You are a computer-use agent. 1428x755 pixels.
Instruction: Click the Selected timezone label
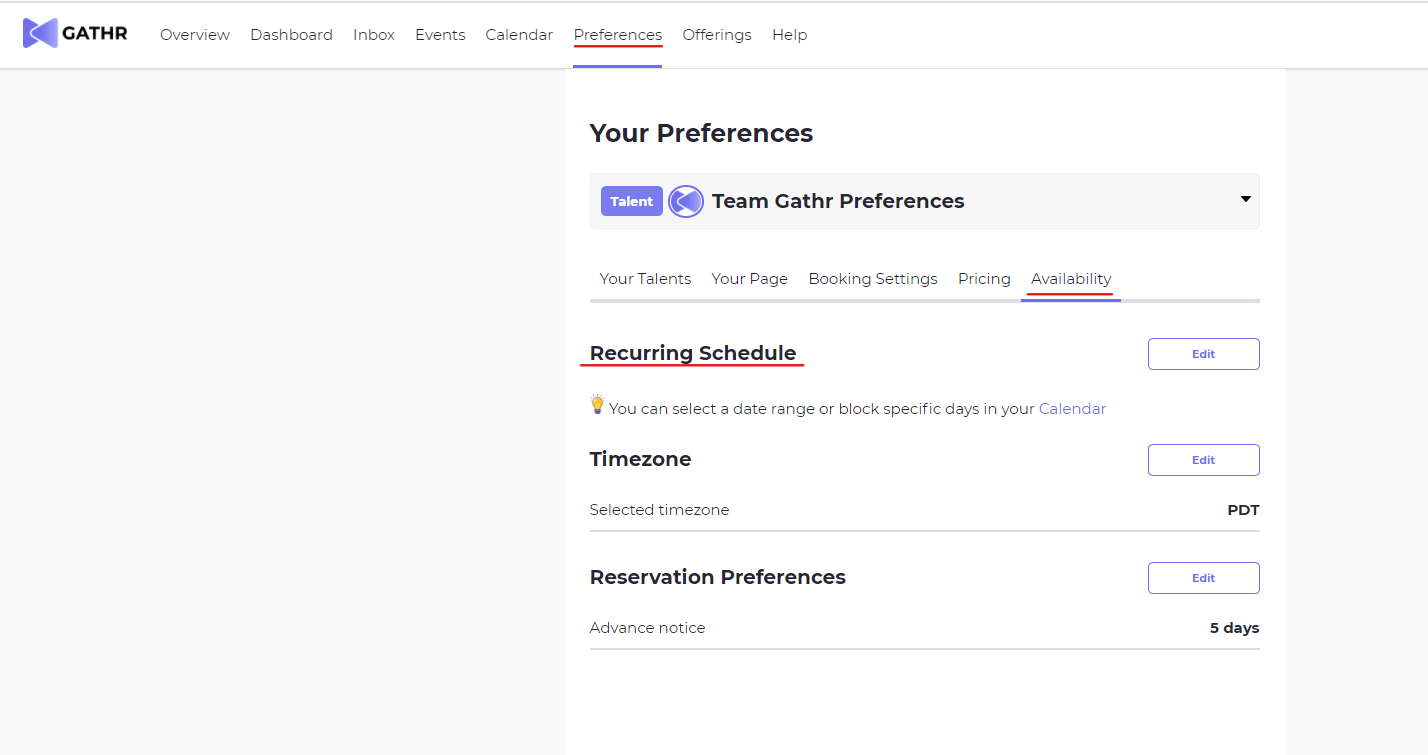pyautogui.click(x=659, y=510)
